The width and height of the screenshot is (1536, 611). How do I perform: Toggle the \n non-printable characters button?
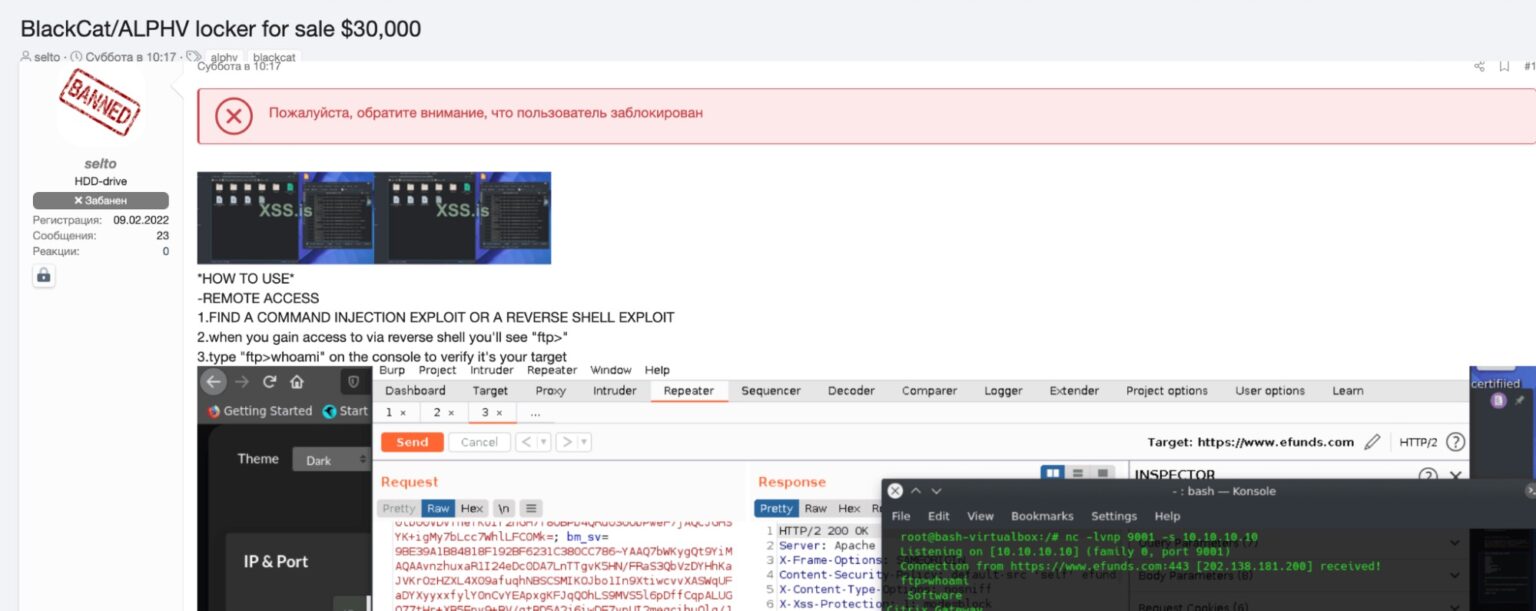[x=504, y=508]
